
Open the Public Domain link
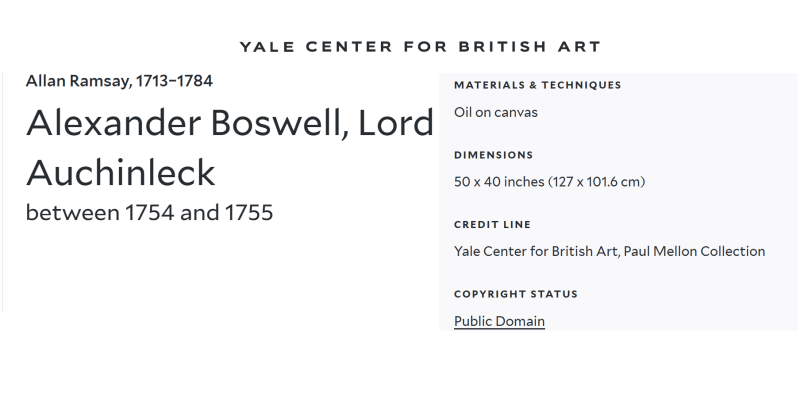pyautogui.click(x=499, y=322)
